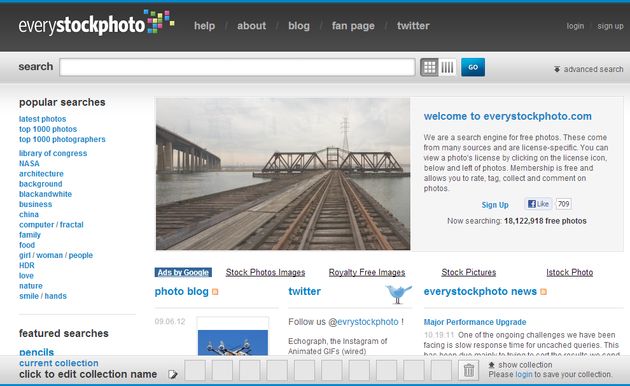The height and width of the screenshot is (386, 630).
Task: Open the about page
Action: click(252, 26)
